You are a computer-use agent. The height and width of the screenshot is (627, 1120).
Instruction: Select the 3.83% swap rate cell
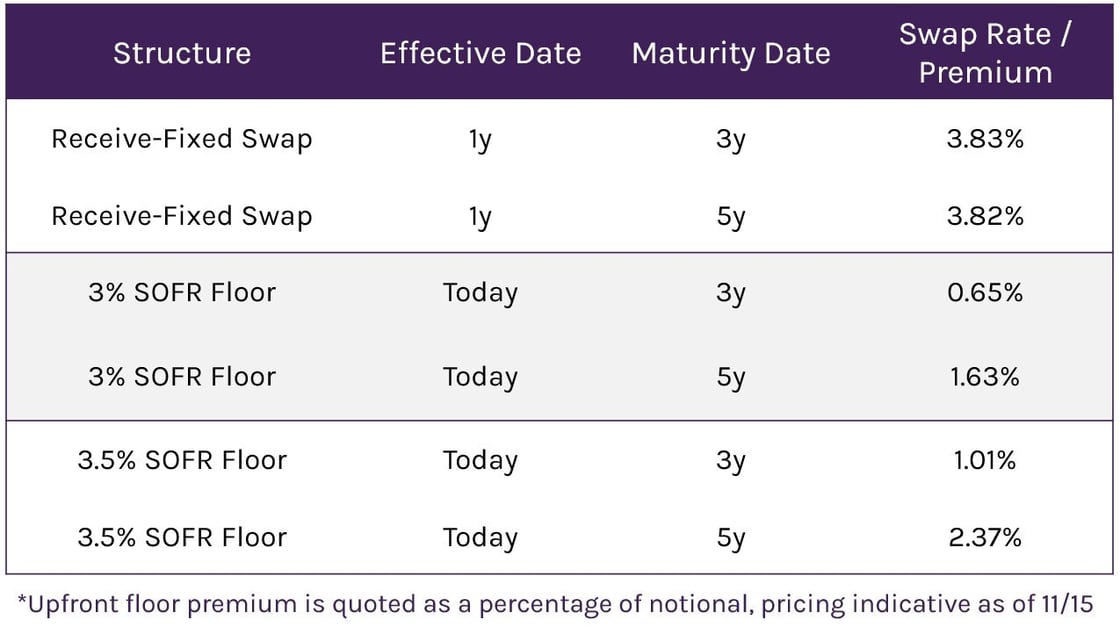click(x=985, y=139)
